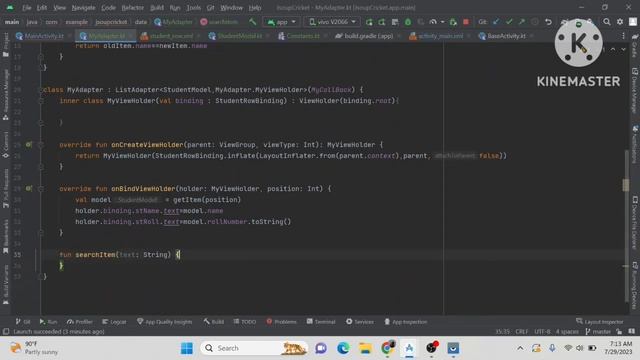
Task: Click the Git push arrow icon
Action: point(522,22)
